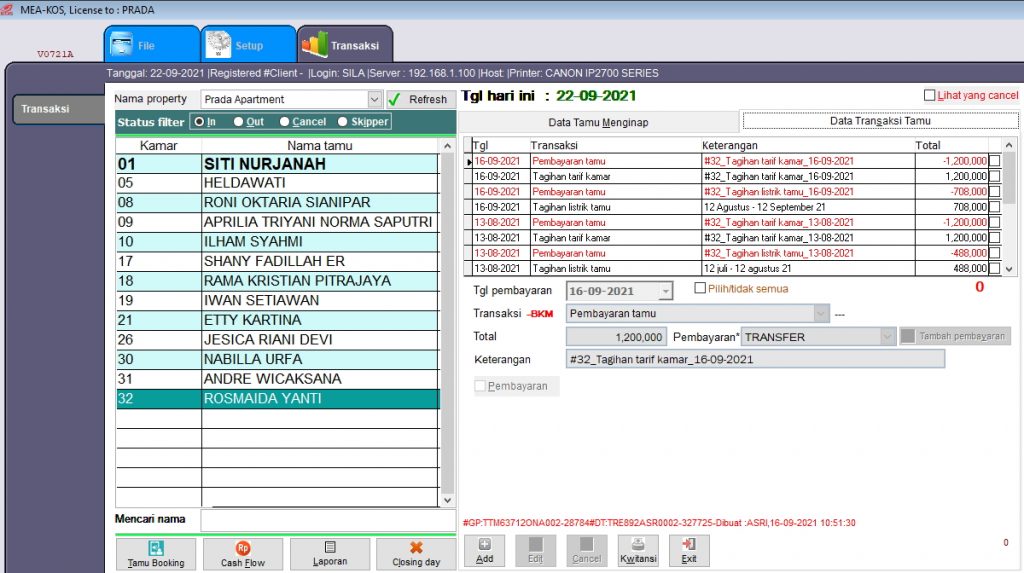
Task: Click Tambah pembayaran button
Action: [x=955, y=336]
